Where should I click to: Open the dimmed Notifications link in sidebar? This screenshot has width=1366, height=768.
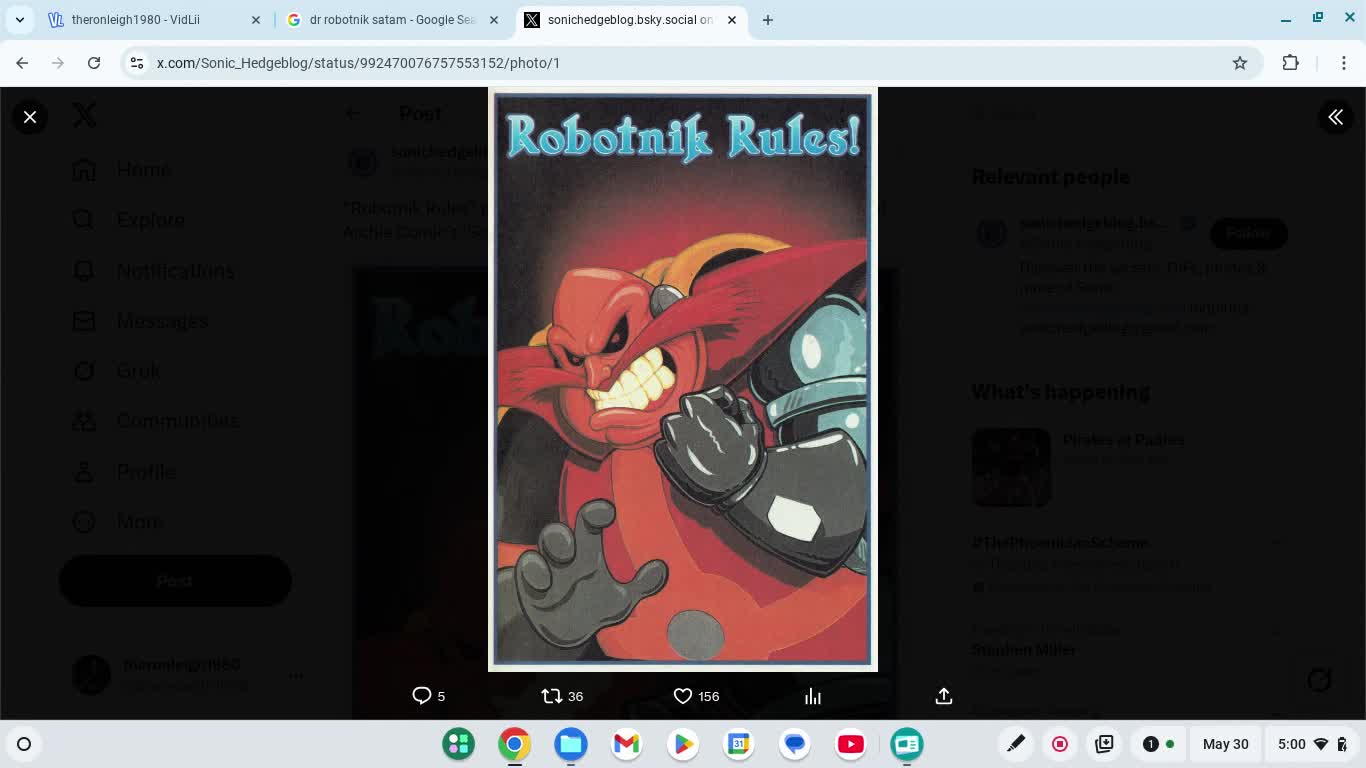154,271
